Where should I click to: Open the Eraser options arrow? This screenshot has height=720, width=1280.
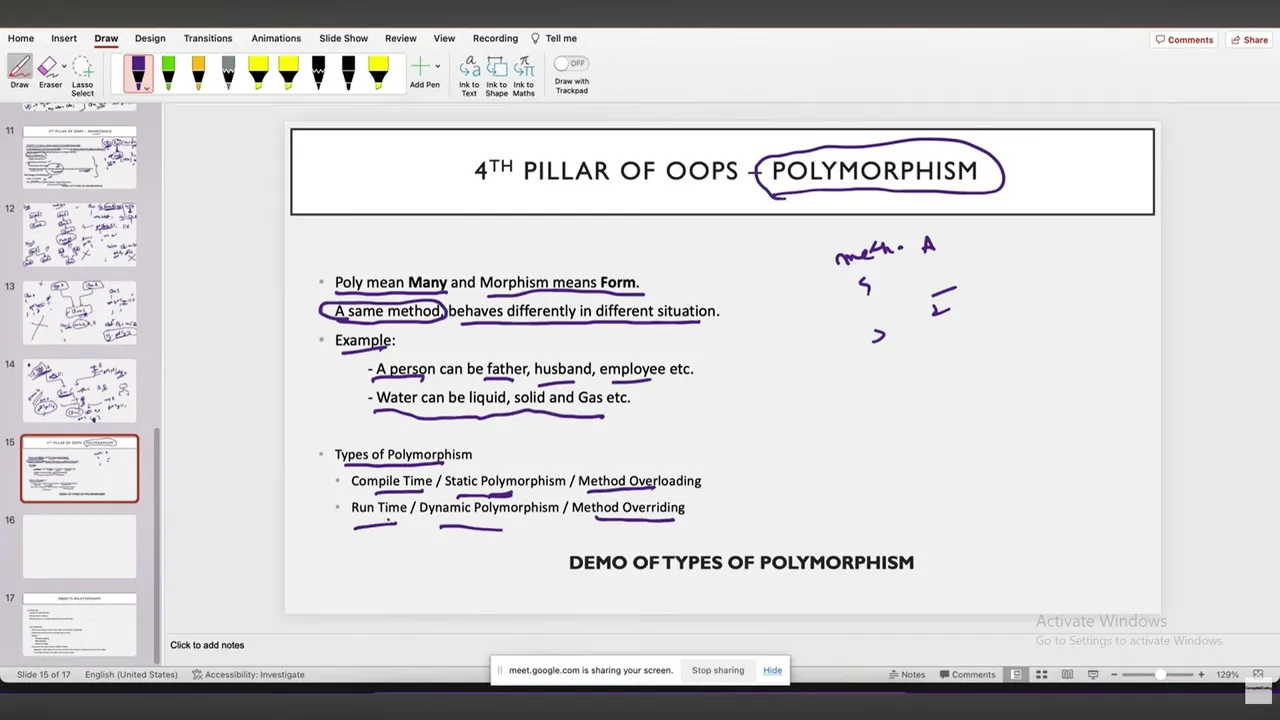click(65, 67)
